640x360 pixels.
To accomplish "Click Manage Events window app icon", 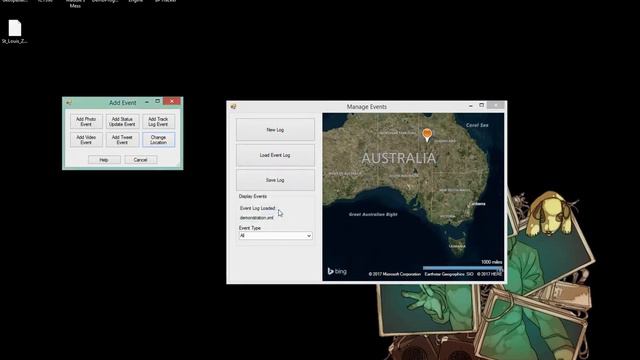I will coord(233,107).
